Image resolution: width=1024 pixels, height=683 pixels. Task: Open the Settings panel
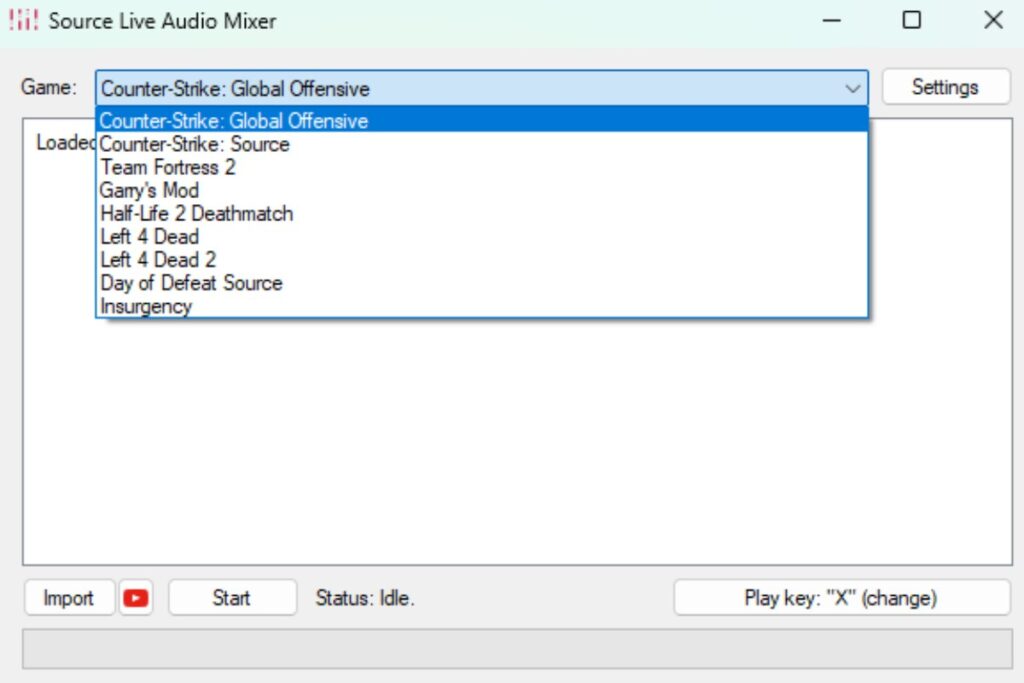(x=945, y=87)
